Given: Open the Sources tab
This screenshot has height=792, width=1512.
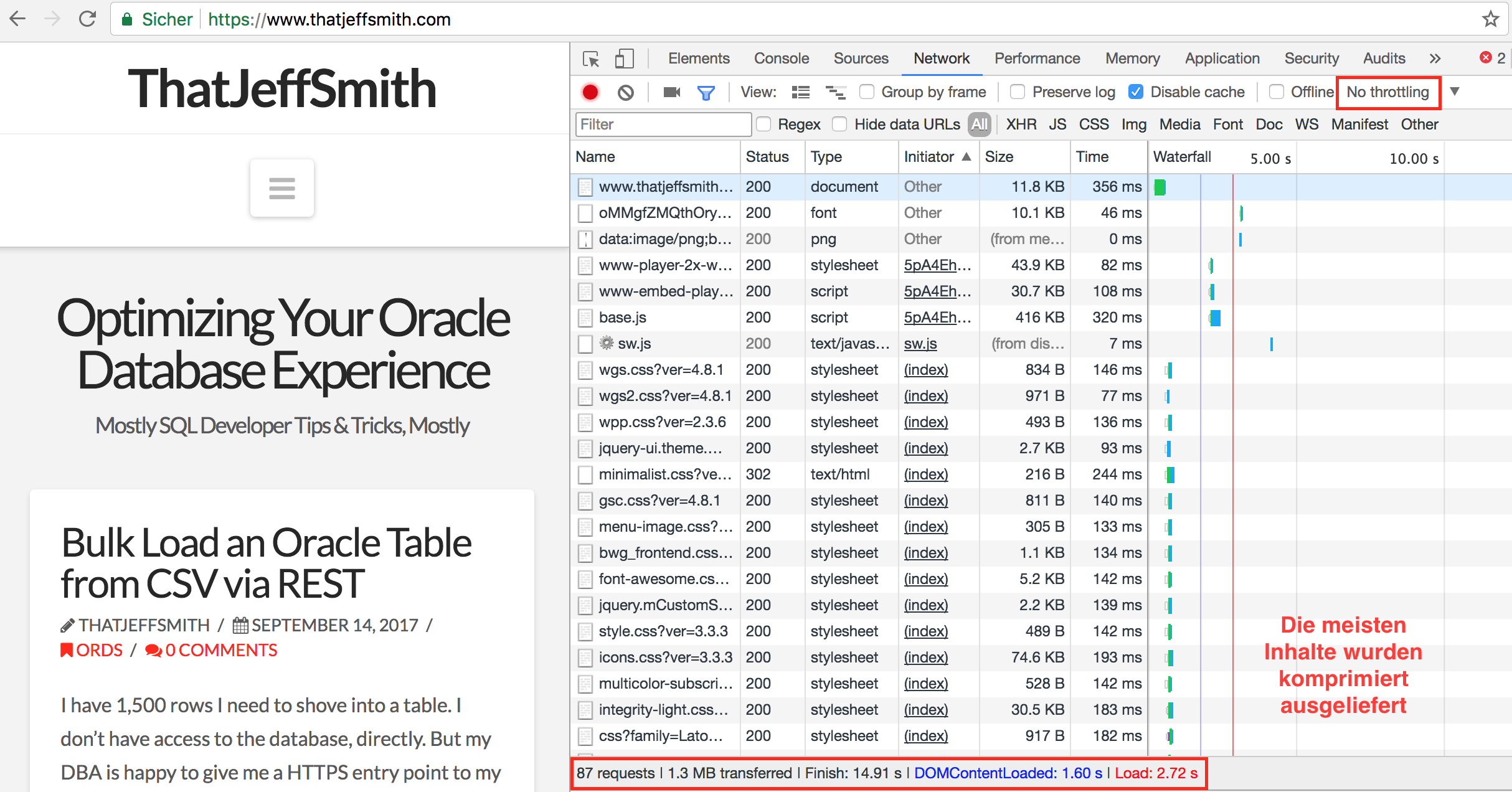Looking at the screenshot, I should [861, 59].
